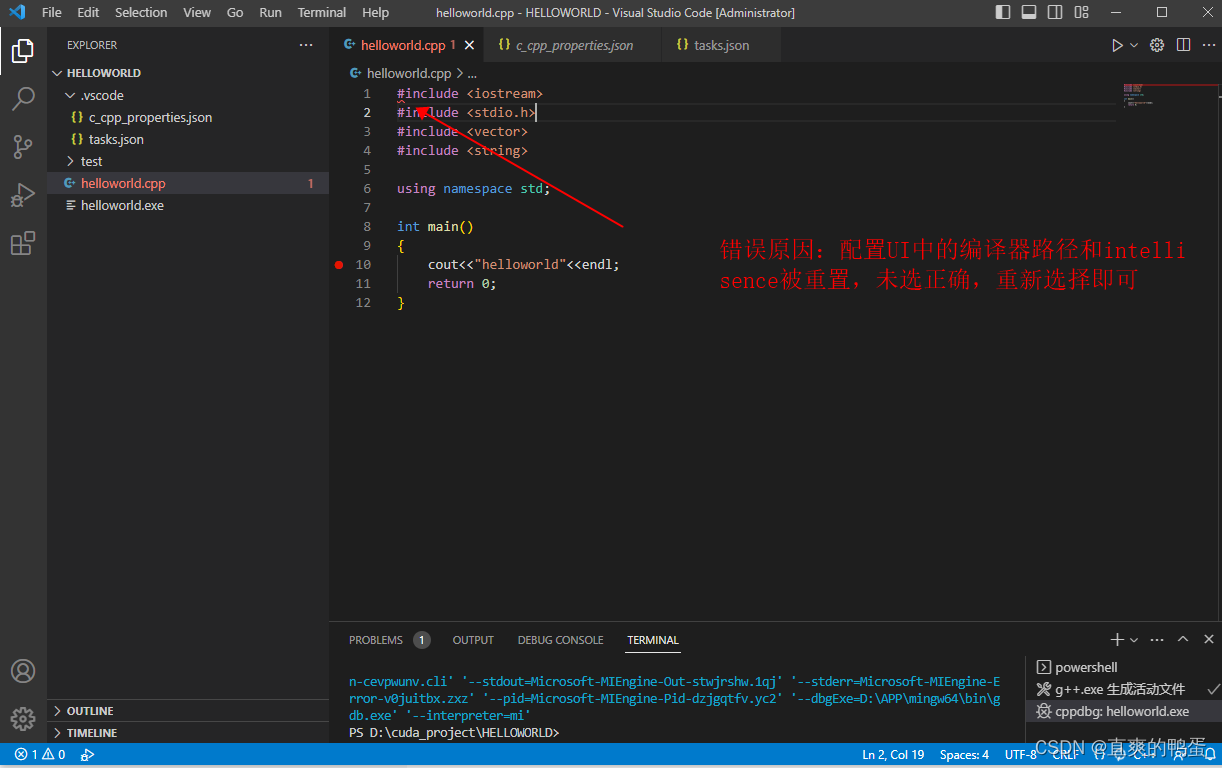The image size is (1222, 768).
Task: Toggle the breakpoint on line 10
Action: pyautogui.click(x=339, y=265)
